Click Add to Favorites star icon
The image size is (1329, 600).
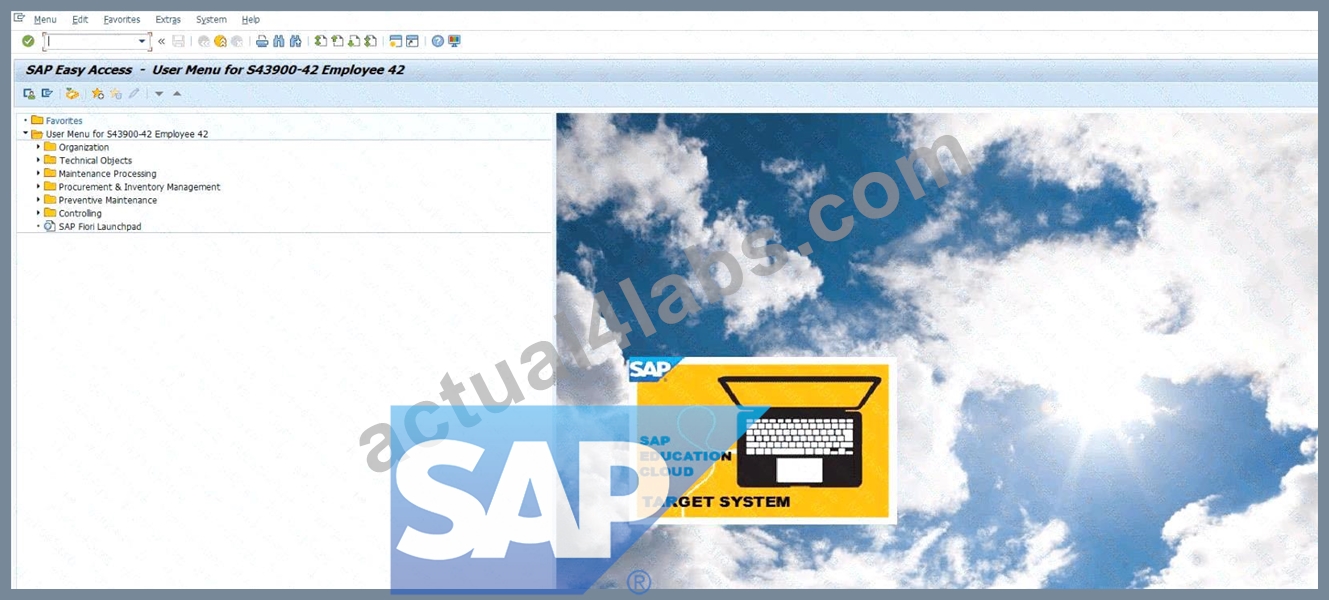98,94
